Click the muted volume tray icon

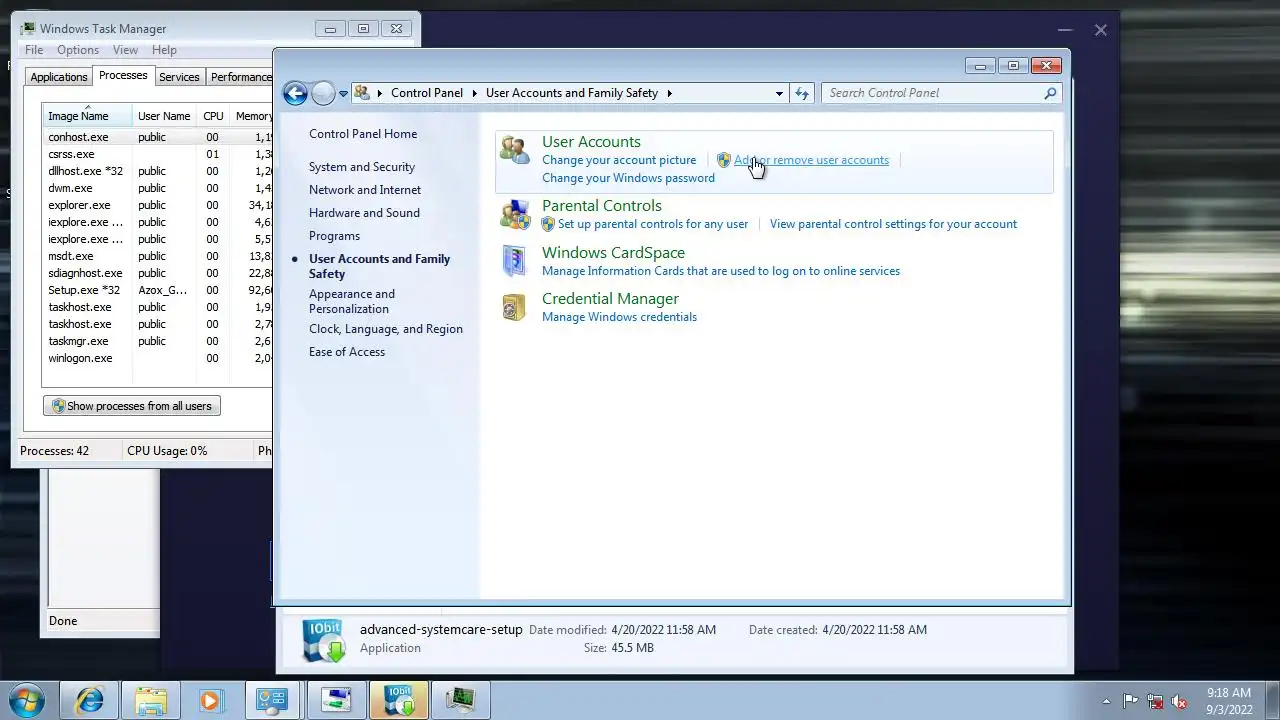point(1180,701)
